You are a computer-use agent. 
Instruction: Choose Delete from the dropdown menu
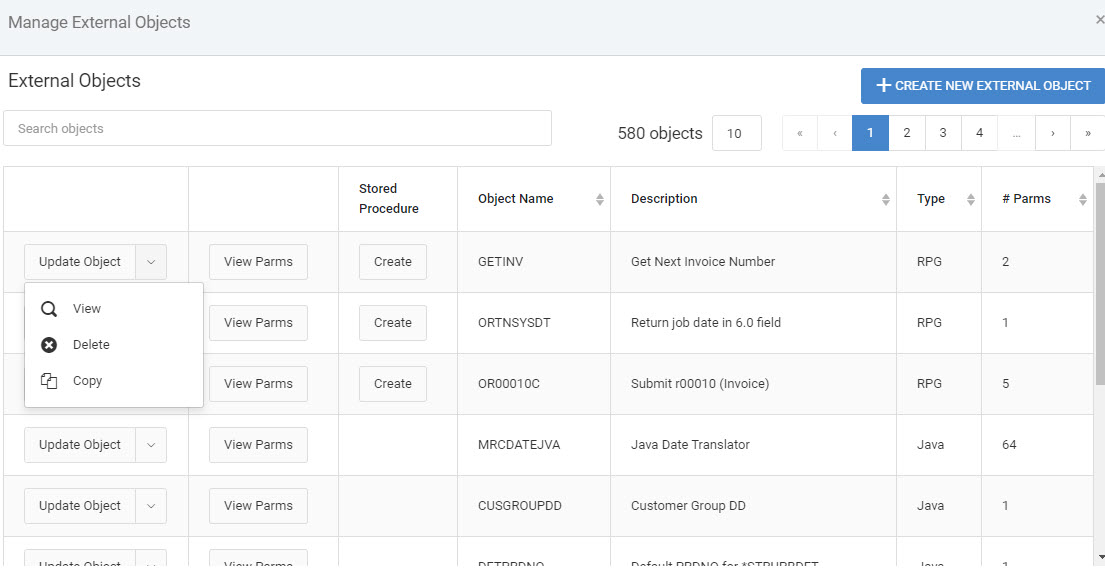tap(114, 345)
